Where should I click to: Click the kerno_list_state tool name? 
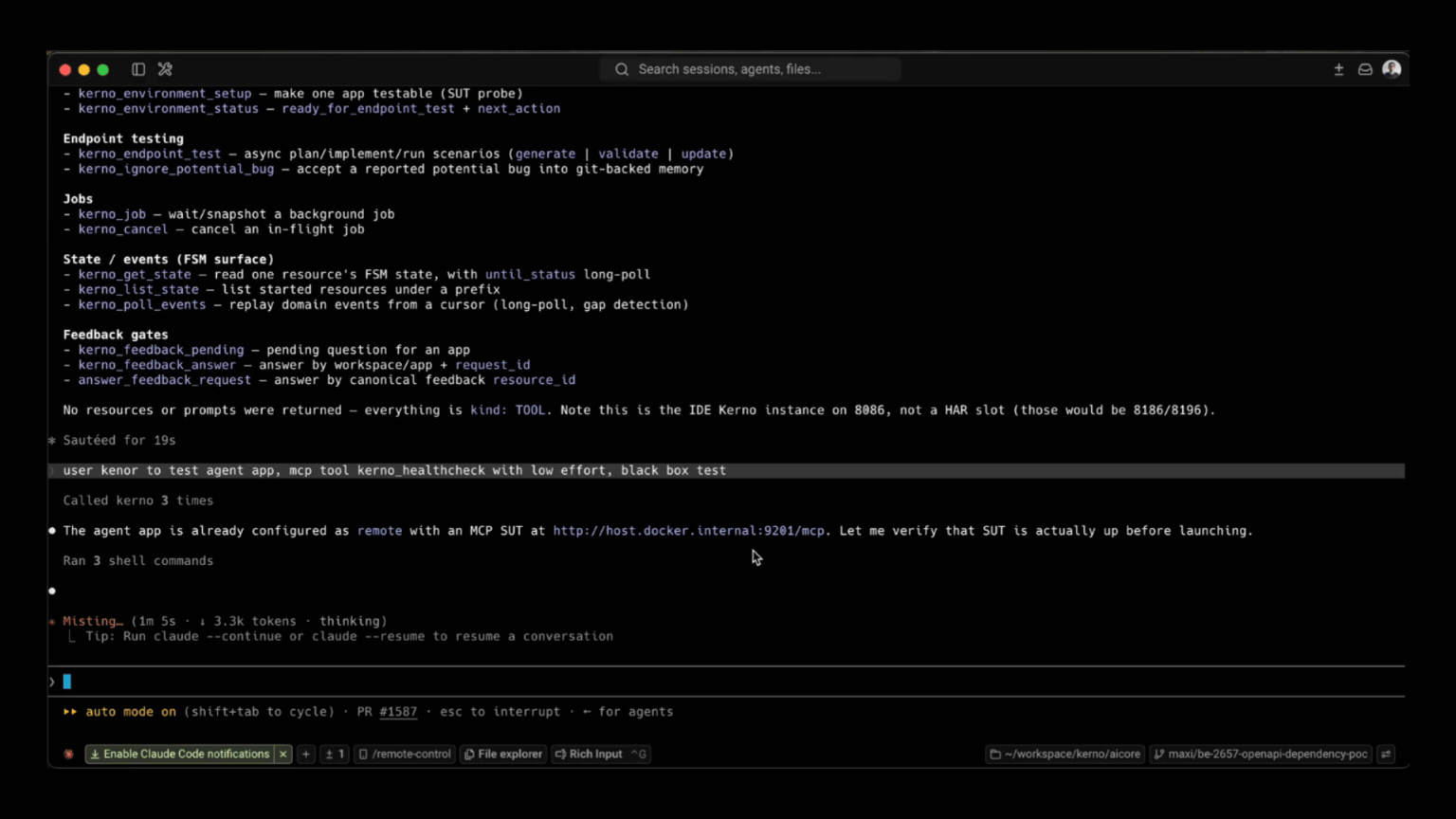(138, 290)
